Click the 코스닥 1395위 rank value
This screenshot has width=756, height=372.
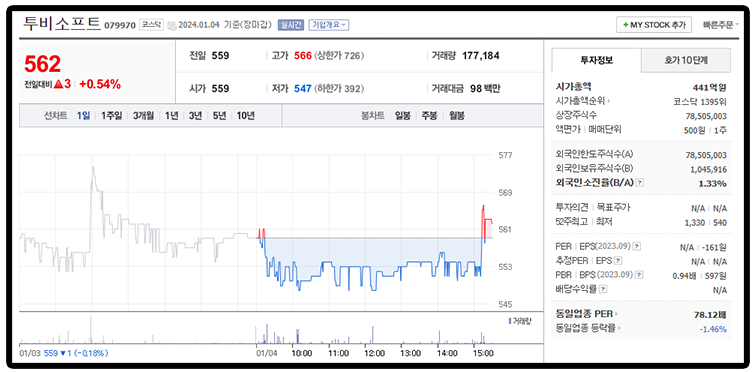coord(700,102)
